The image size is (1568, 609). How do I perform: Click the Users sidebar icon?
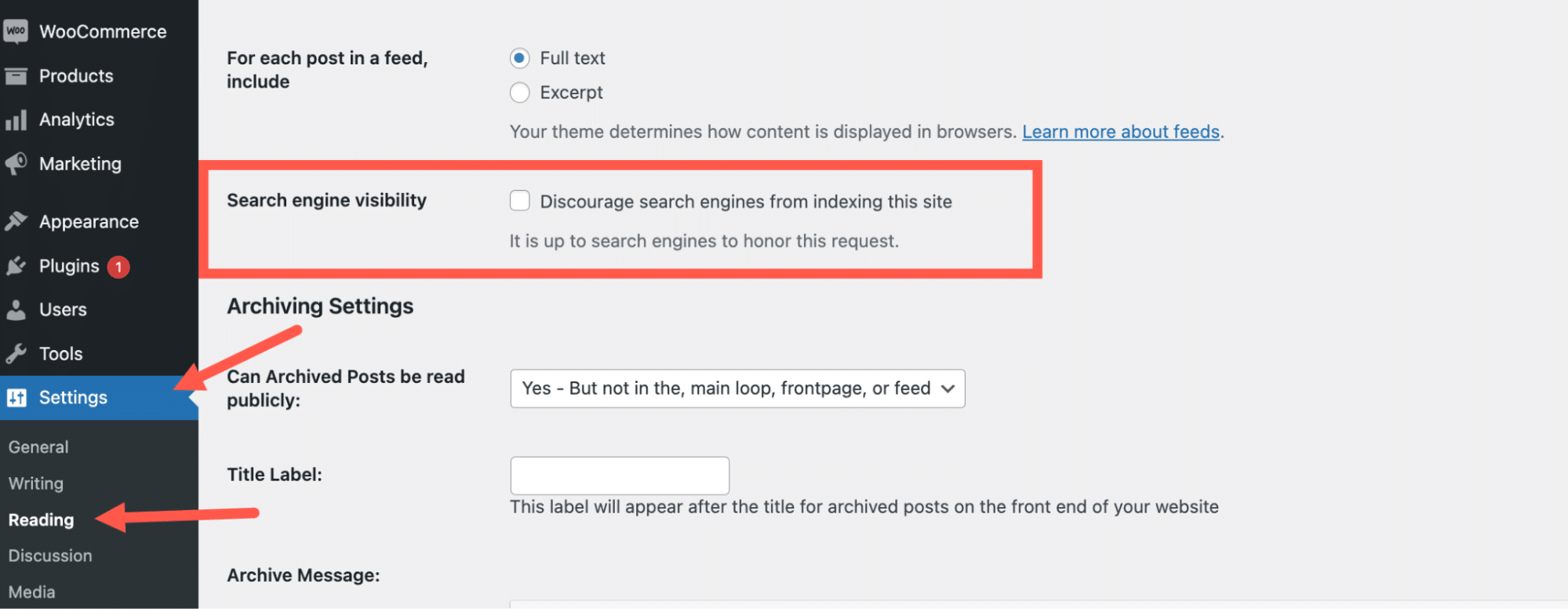coord(63,309)
